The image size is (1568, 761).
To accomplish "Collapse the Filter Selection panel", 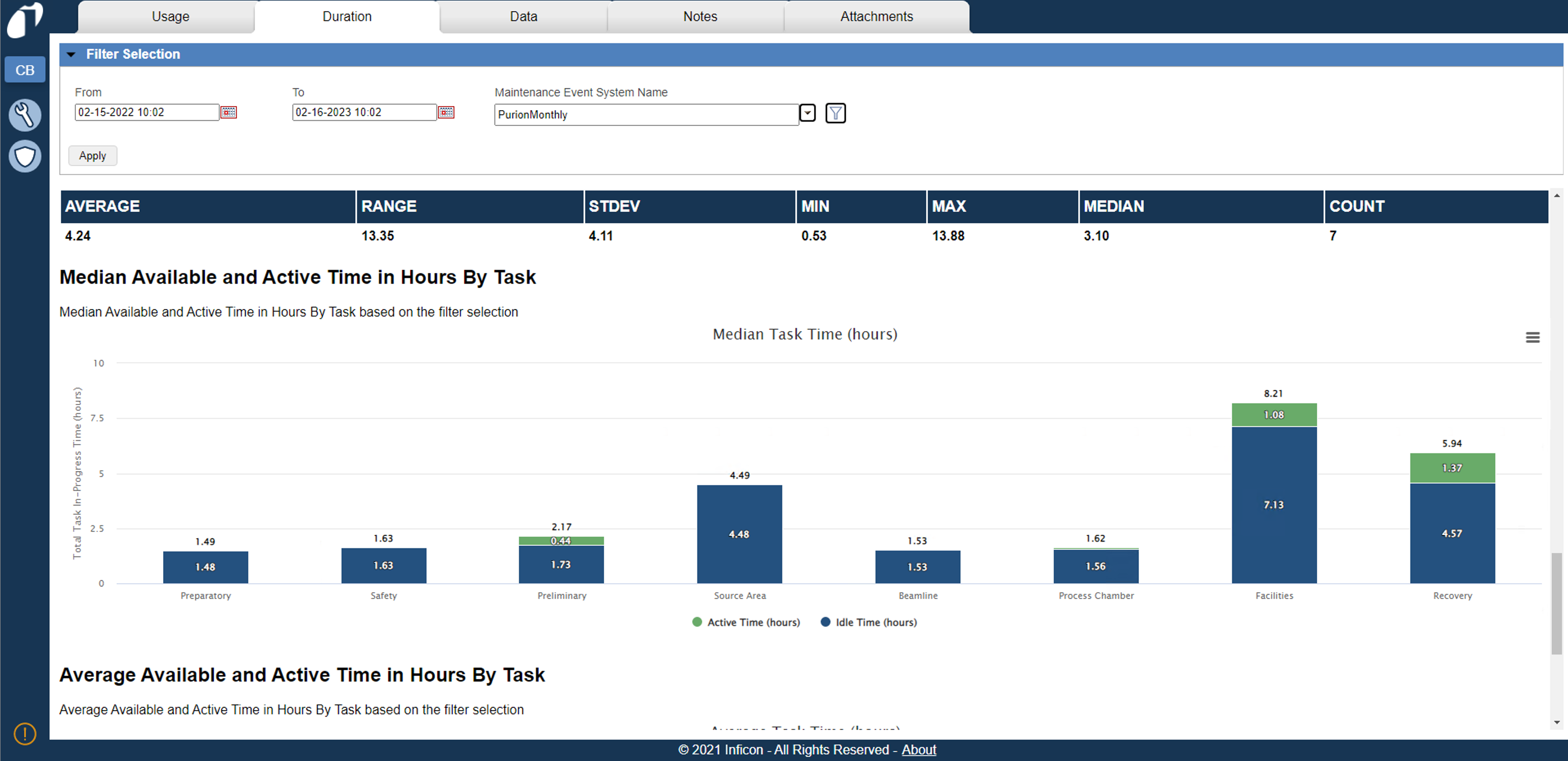I will (x=71, y=54).
